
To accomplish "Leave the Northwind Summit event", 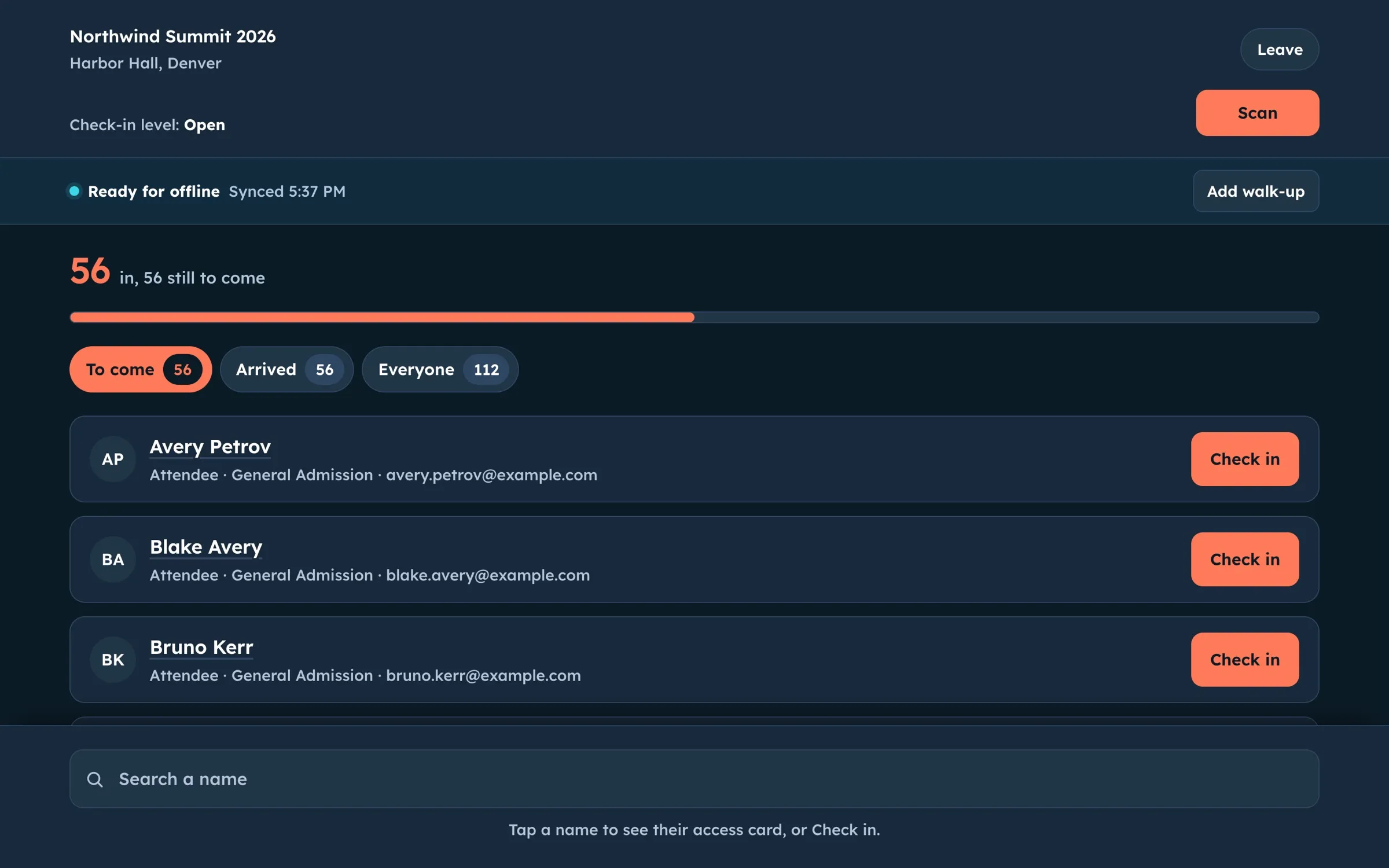I will tap(1280, 49).
